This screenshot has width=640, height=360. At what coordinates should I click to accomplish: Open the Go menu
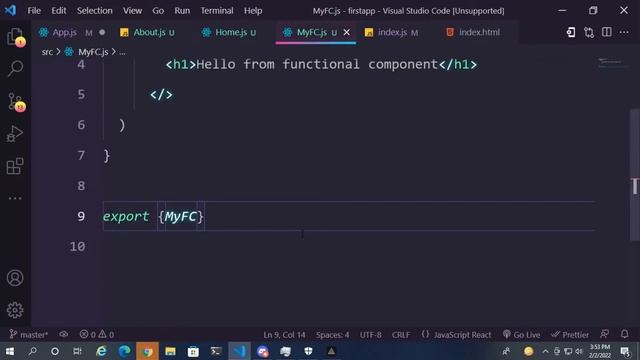[x=158, y=11]
